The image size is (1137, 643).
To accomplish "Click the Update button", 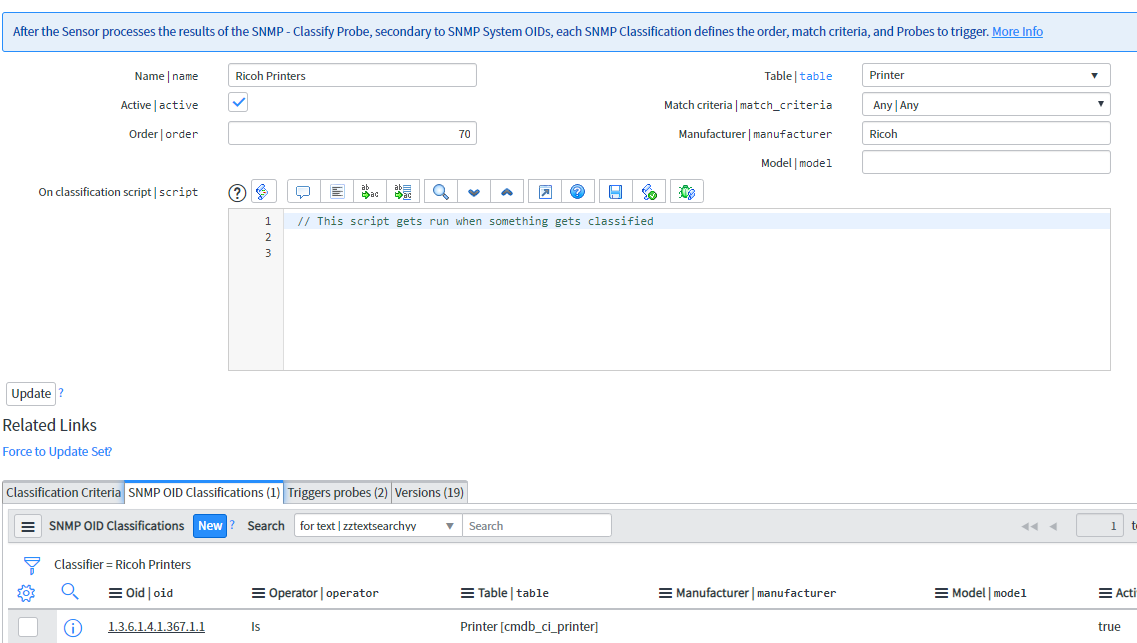I will click(x=31, y=394).
